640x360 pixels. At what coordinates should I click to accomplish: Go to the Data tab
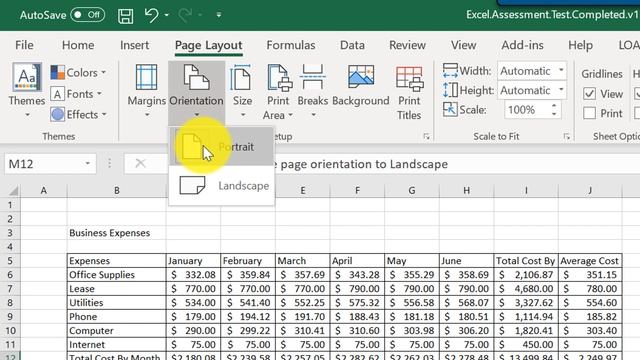coord(352,45)
